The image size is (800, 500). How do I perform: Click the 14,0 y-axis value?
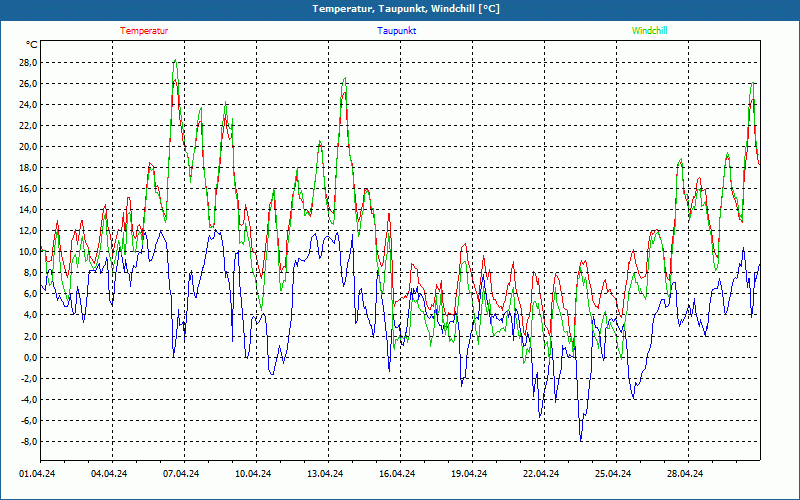[x=28, y=210]
